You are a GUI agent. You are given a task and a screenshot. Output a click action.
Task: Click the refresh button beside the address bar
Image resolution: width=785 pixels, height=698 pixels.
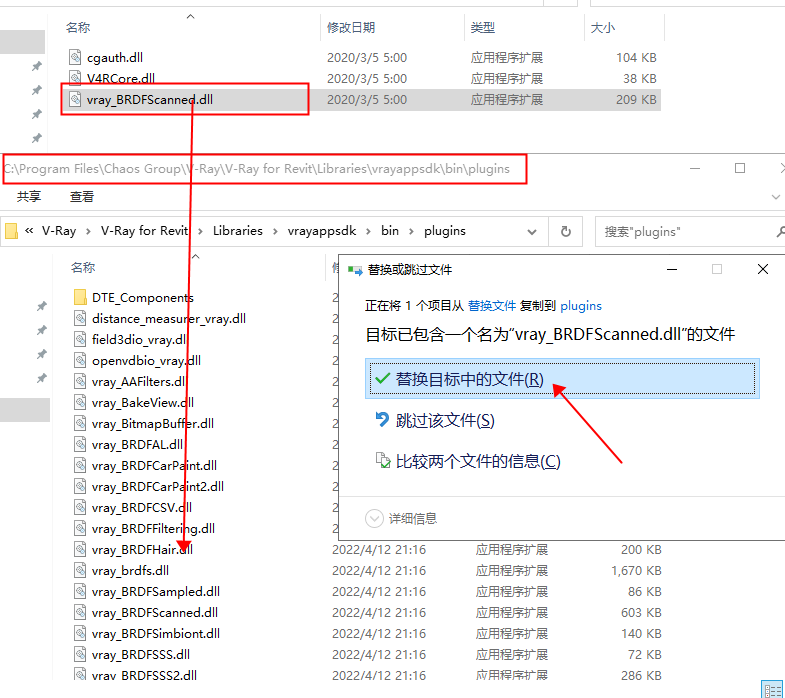pos(565,231)
